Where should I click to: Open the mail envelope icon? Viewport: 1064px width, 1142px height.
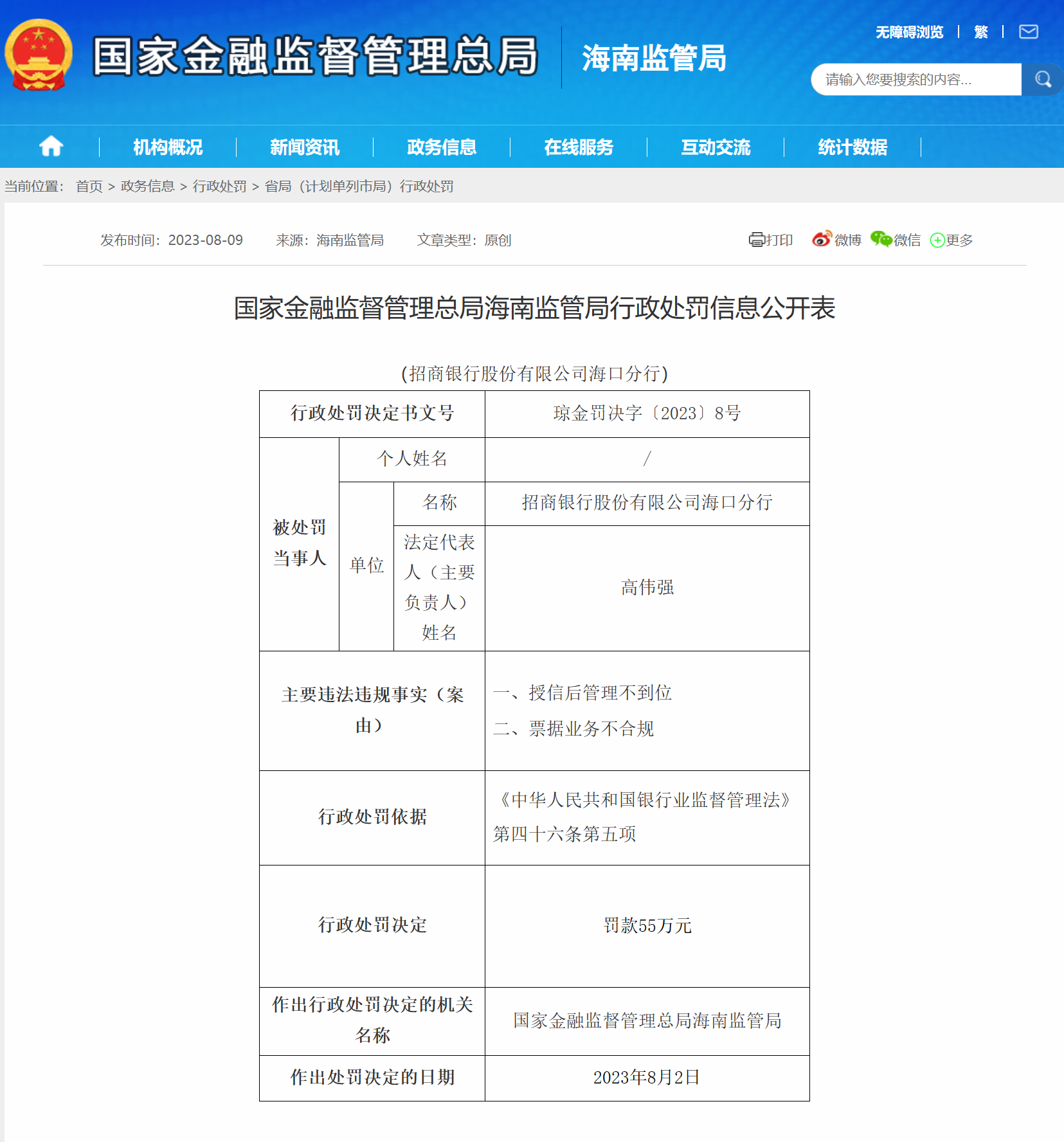1028,32
